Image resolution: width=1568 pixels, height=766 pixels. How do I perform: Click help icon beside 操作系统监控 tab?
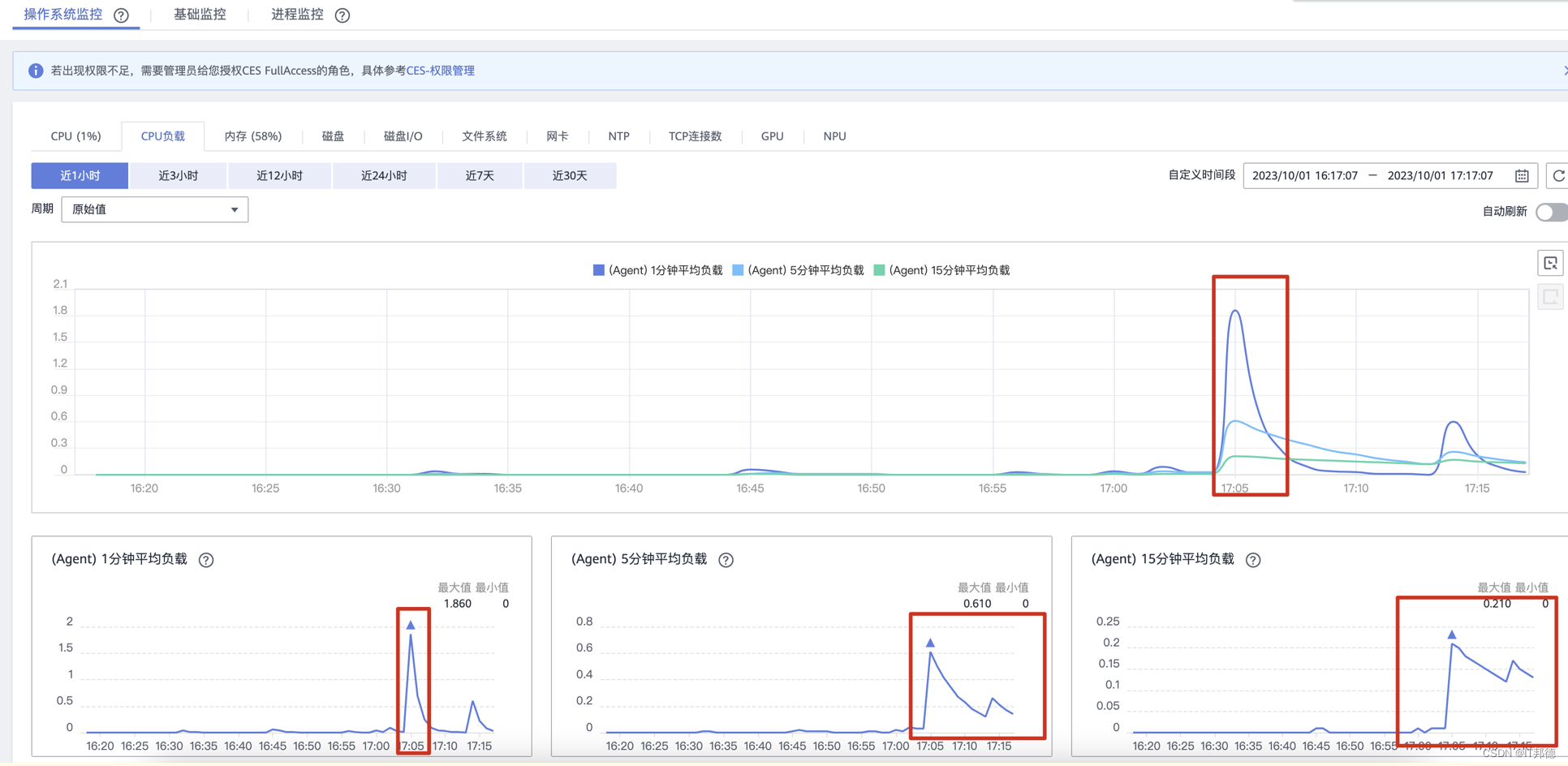[122, 15]
